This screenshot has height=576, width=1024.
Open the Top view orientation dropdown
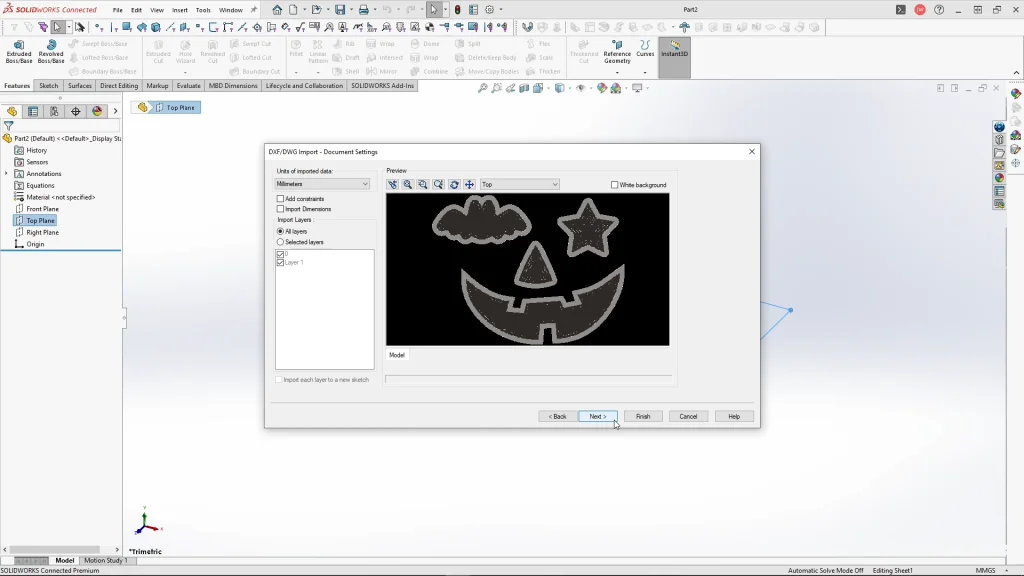tap(519, 185)
